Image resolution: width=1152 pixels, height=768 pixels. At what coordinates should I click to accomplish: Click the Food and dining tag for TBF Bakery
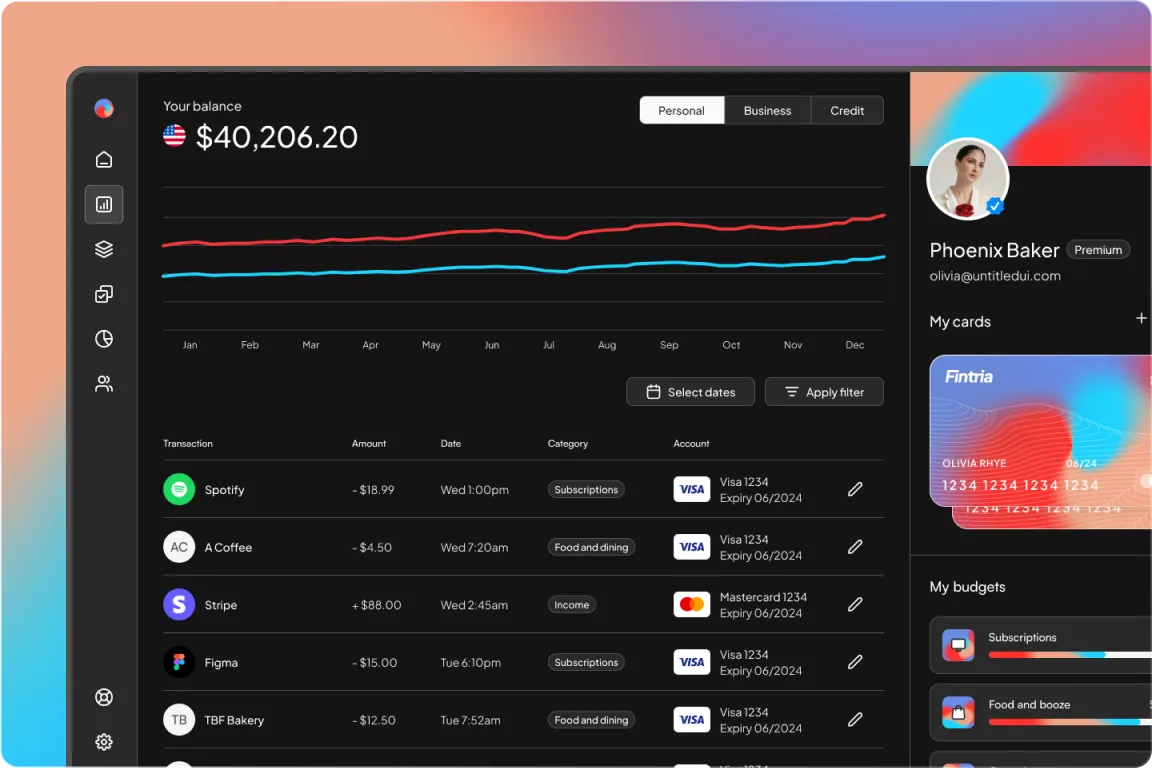coord(591,719)
